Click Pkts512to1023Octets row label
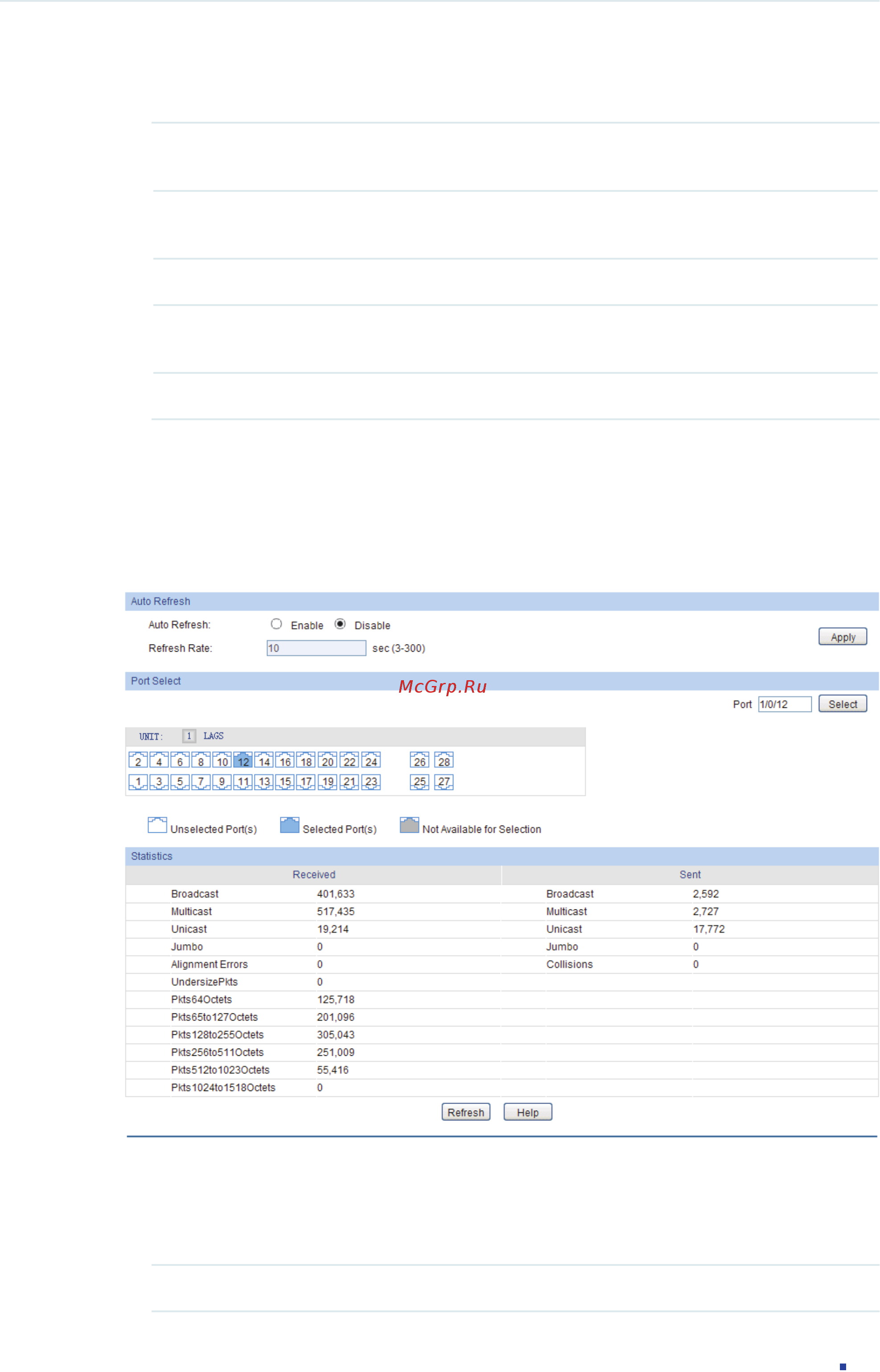 click(x=221, y=1070)
